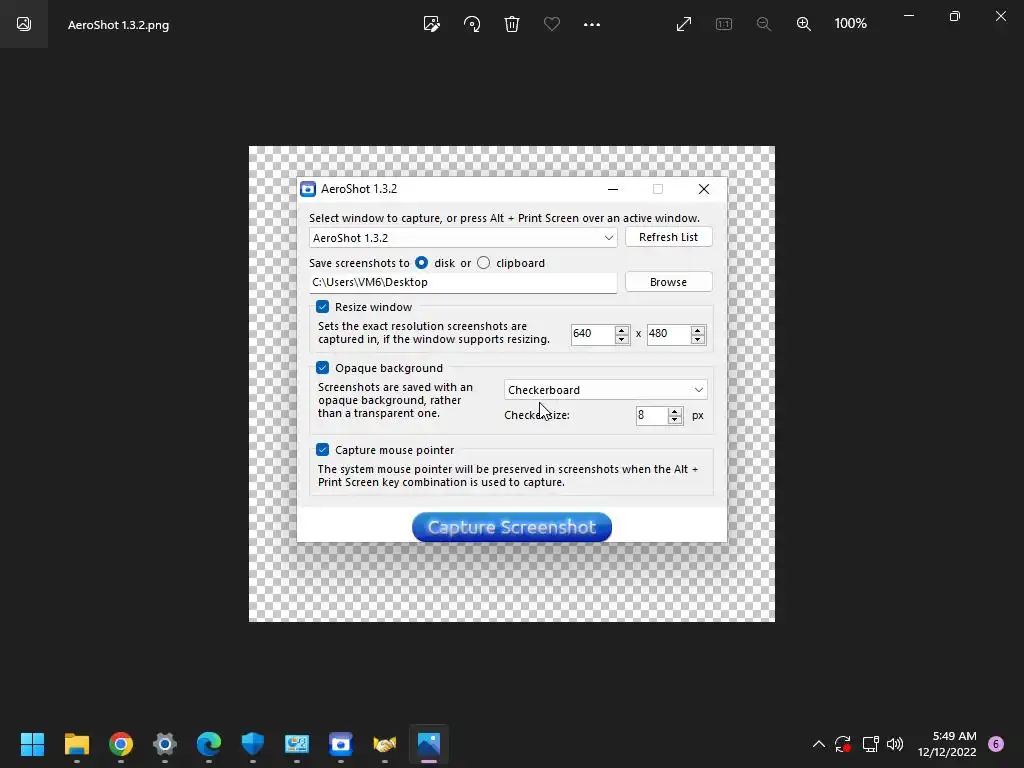Image resolution: width=1024 pixels, height=768 pixels.
Task: Click the Photos app icon on the taskbar
Action: pyautogui.click(x=429, y=744)
